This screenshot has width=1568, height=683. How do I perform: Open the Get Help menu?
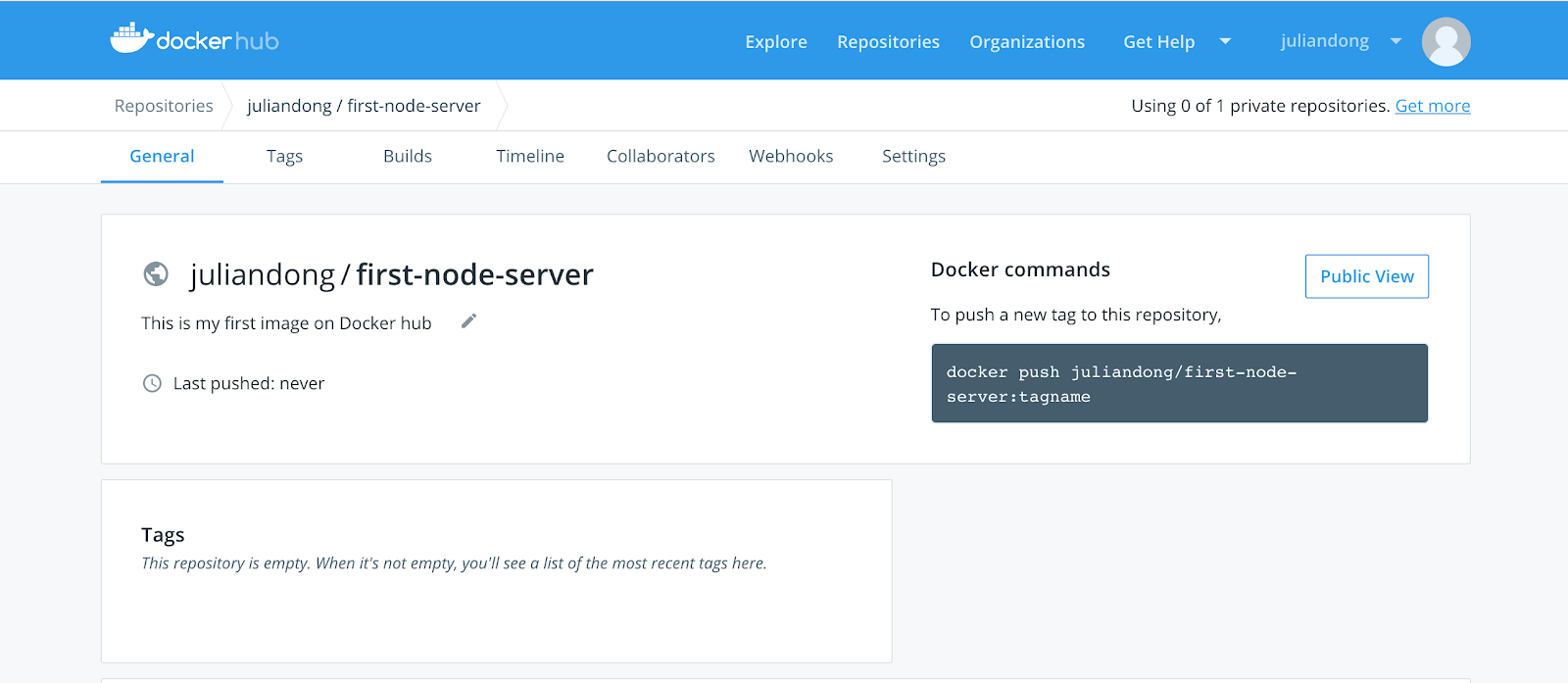click(x=1158, y=42)
